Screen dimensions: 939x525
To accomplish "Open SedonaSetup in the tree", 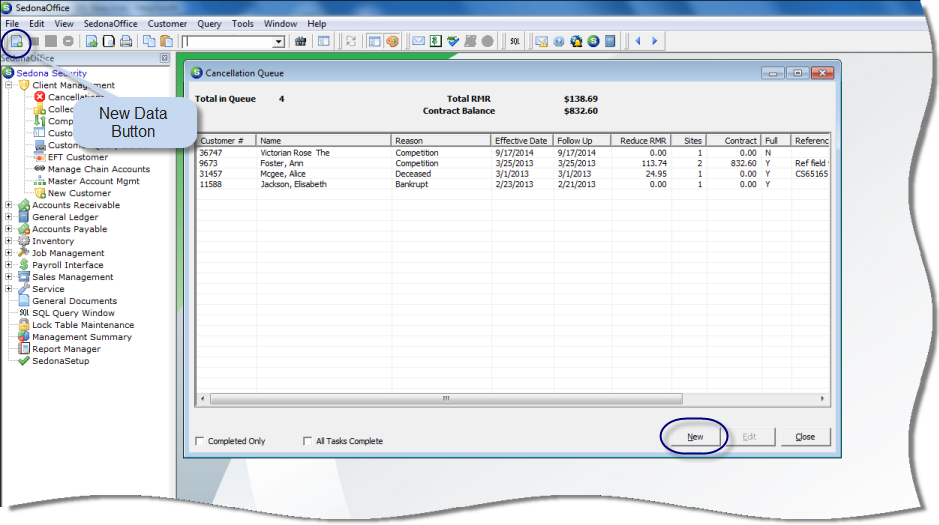I will [60, 360].
